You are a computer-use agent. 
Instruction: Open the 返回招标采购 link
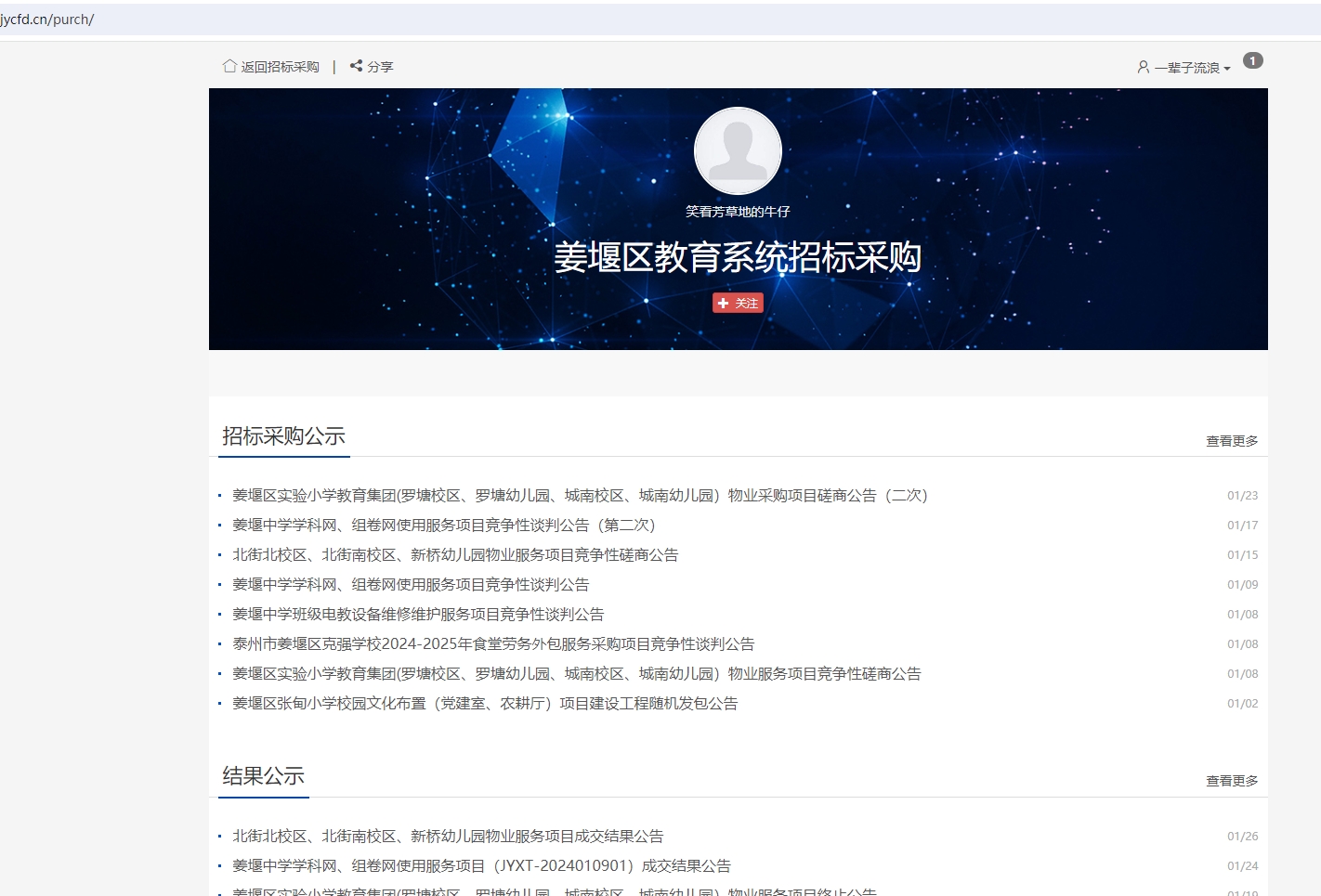281,67
